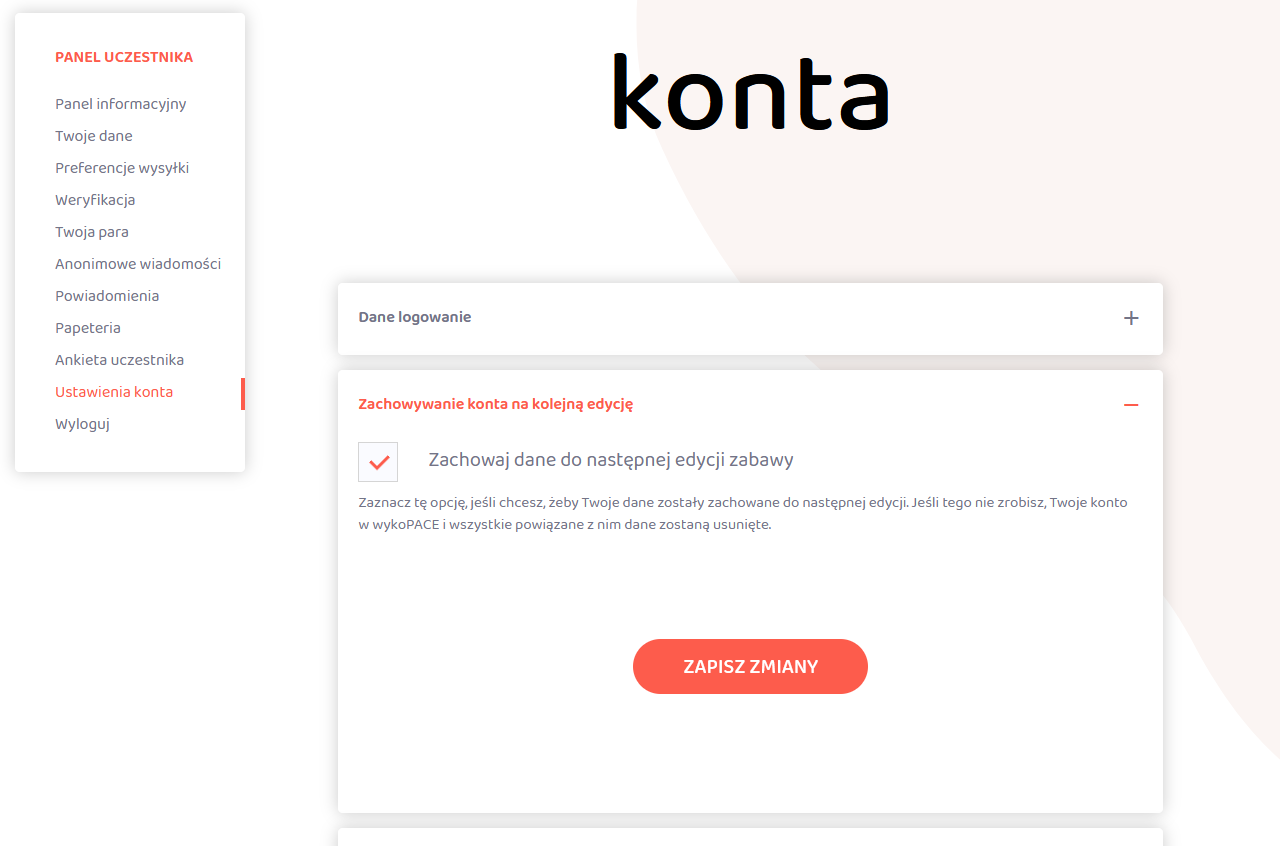This screenshot has height=846, width=1280.
Task: Click Zachowywanie konta na kolejną edycję header
Action: tap(495, 404)
